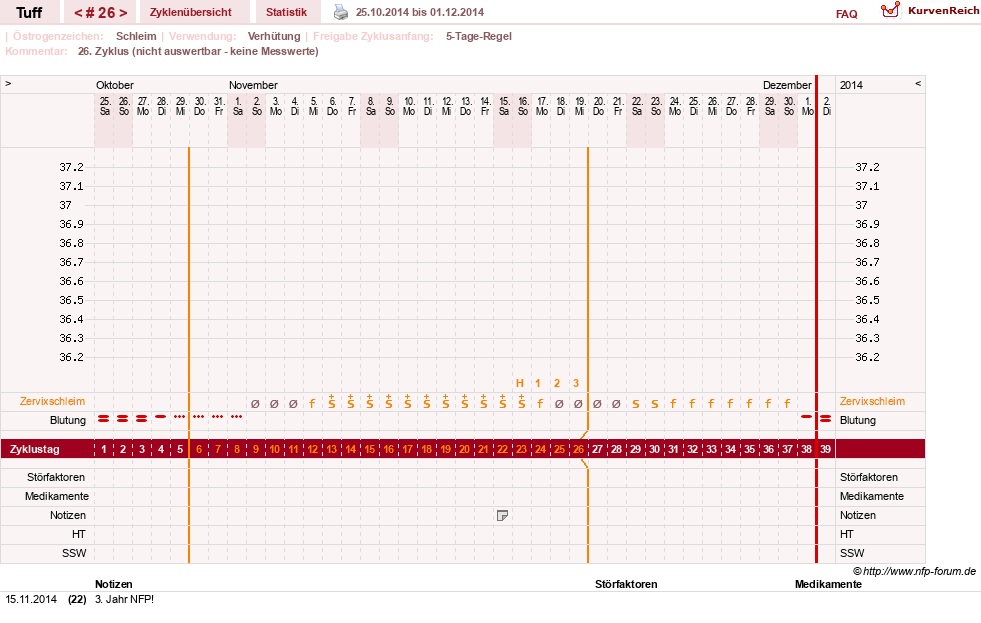Screen dimensions: 981x623
Task: Open the Statistik tab
Action: click(287, 13)
